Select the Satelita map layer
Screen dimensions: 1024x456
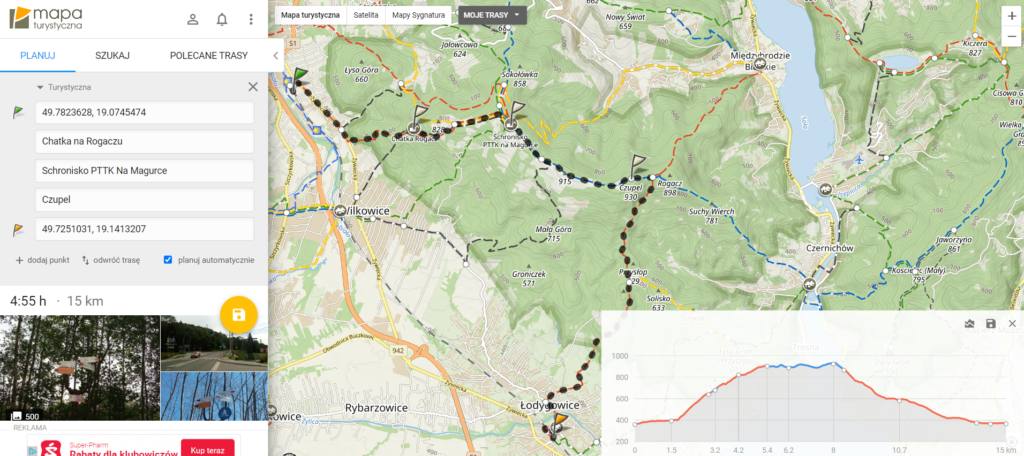tap(366, 15)
